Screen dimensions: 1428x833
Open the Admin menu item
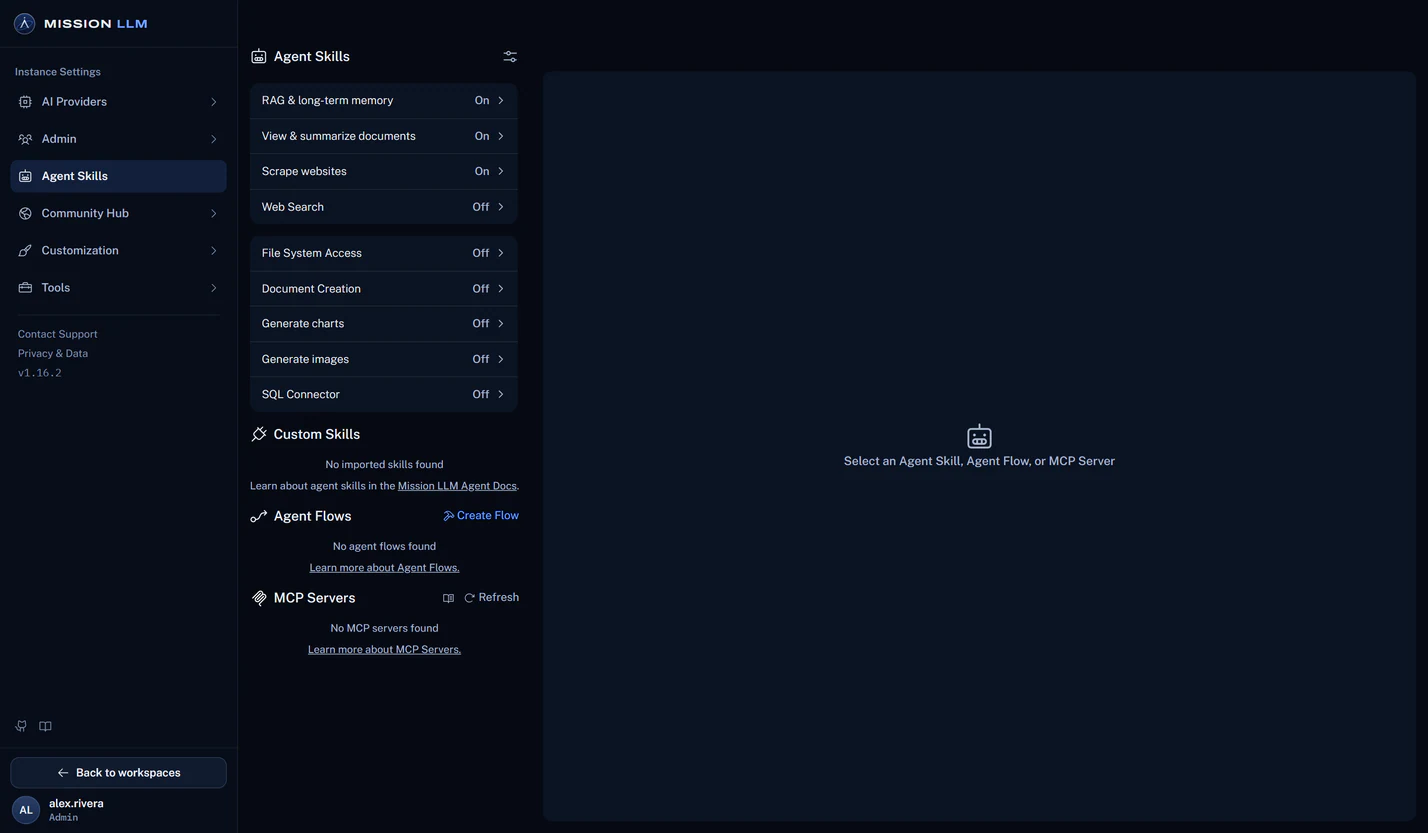(118, 139)
